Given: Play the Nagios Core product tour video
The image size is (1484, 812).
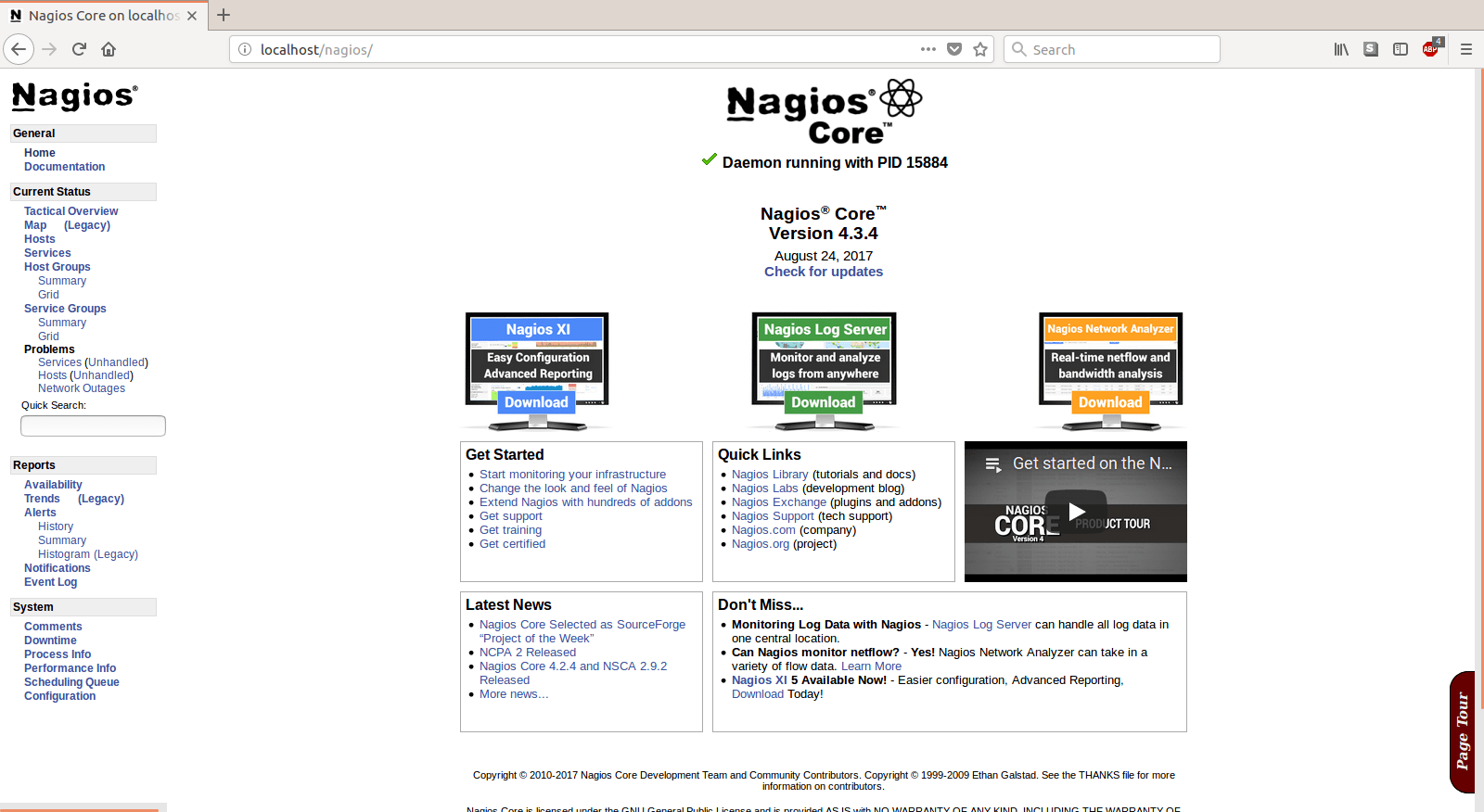Looking at the screenshot, I should (1076, 512).
